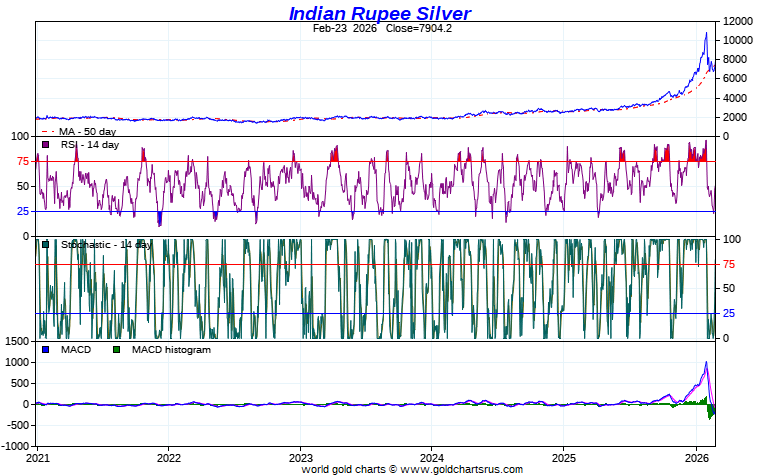This screenshot has width=760, height=475.
Task: Click the Stochastic - 14 day label
Action: click(106, 245)
